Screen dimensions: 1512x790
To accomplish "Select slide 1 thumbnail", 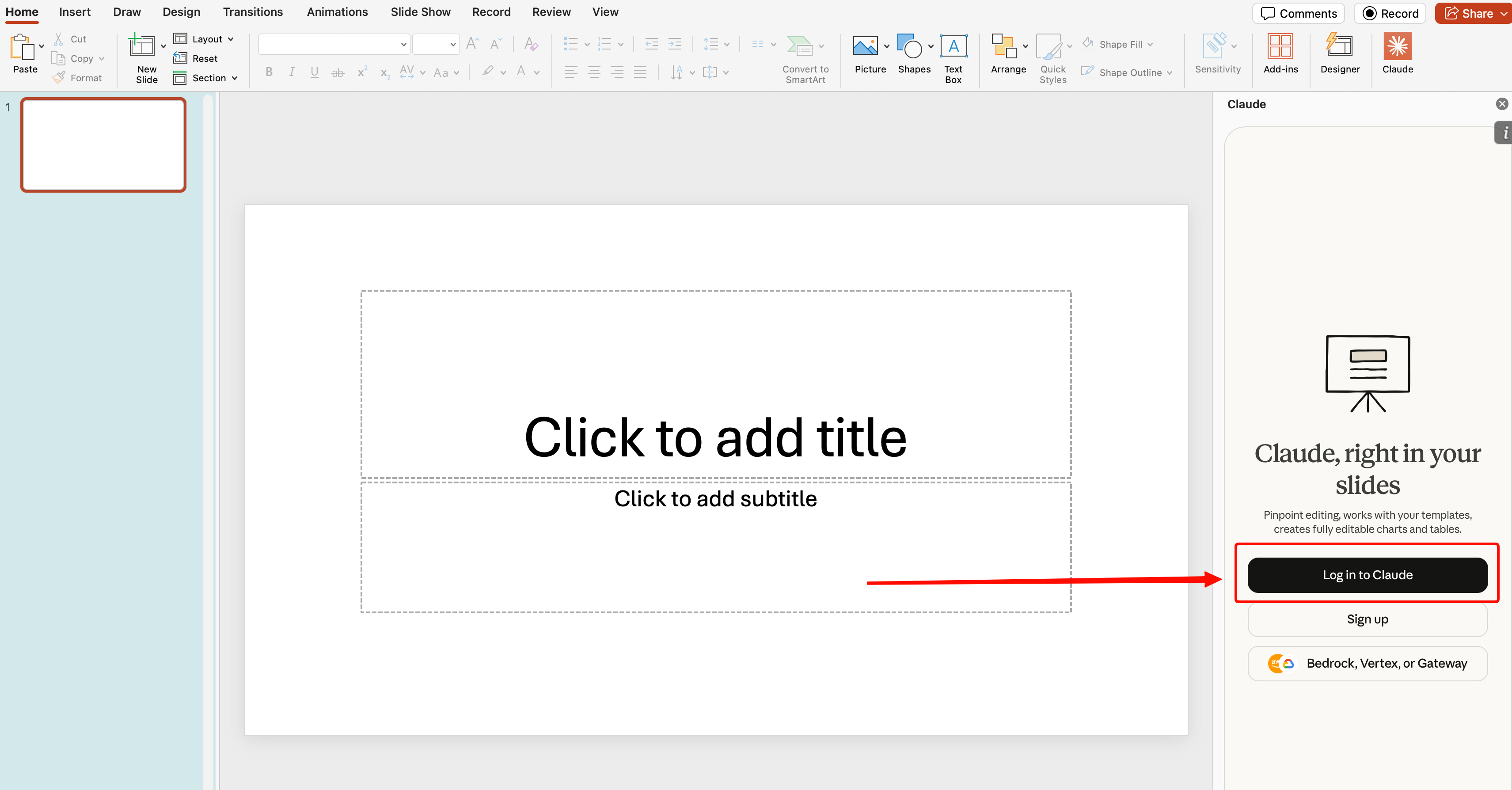I will click(103, 144).
